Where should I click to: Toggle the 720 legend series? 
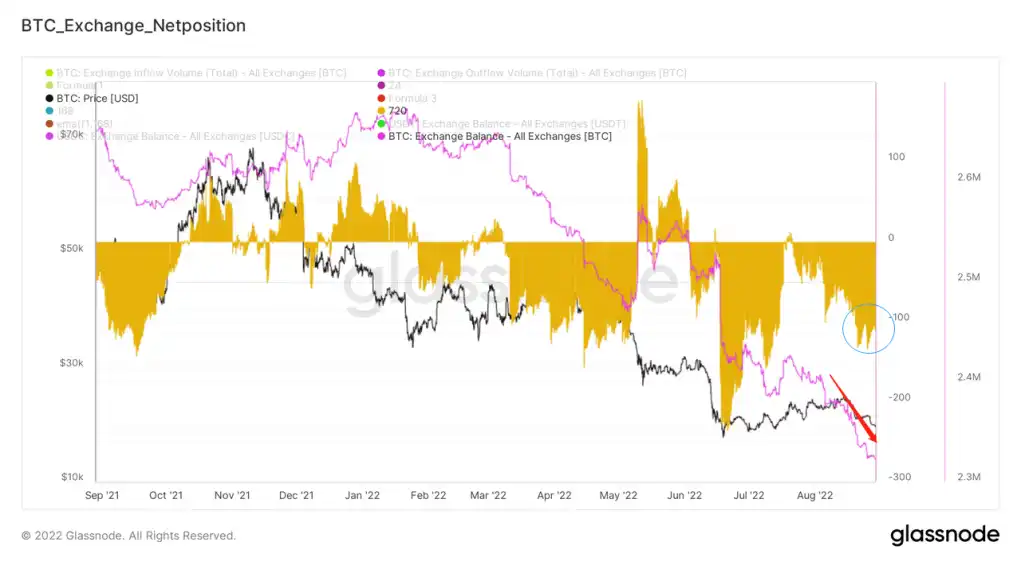pyautogui.click(x=392, y=111)
